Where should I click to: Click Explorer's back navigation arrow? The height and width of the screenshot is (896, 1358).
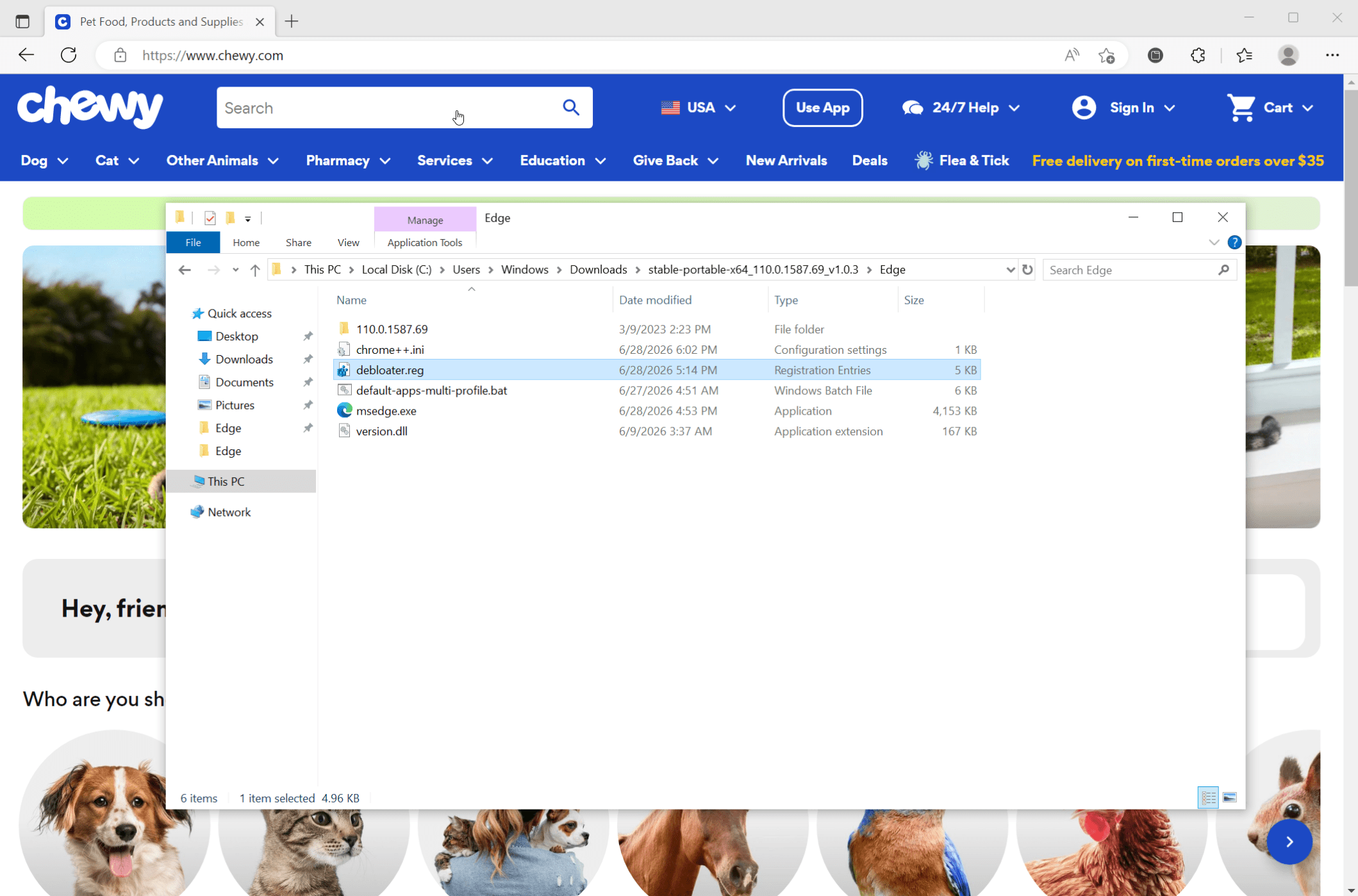[185, 270]
